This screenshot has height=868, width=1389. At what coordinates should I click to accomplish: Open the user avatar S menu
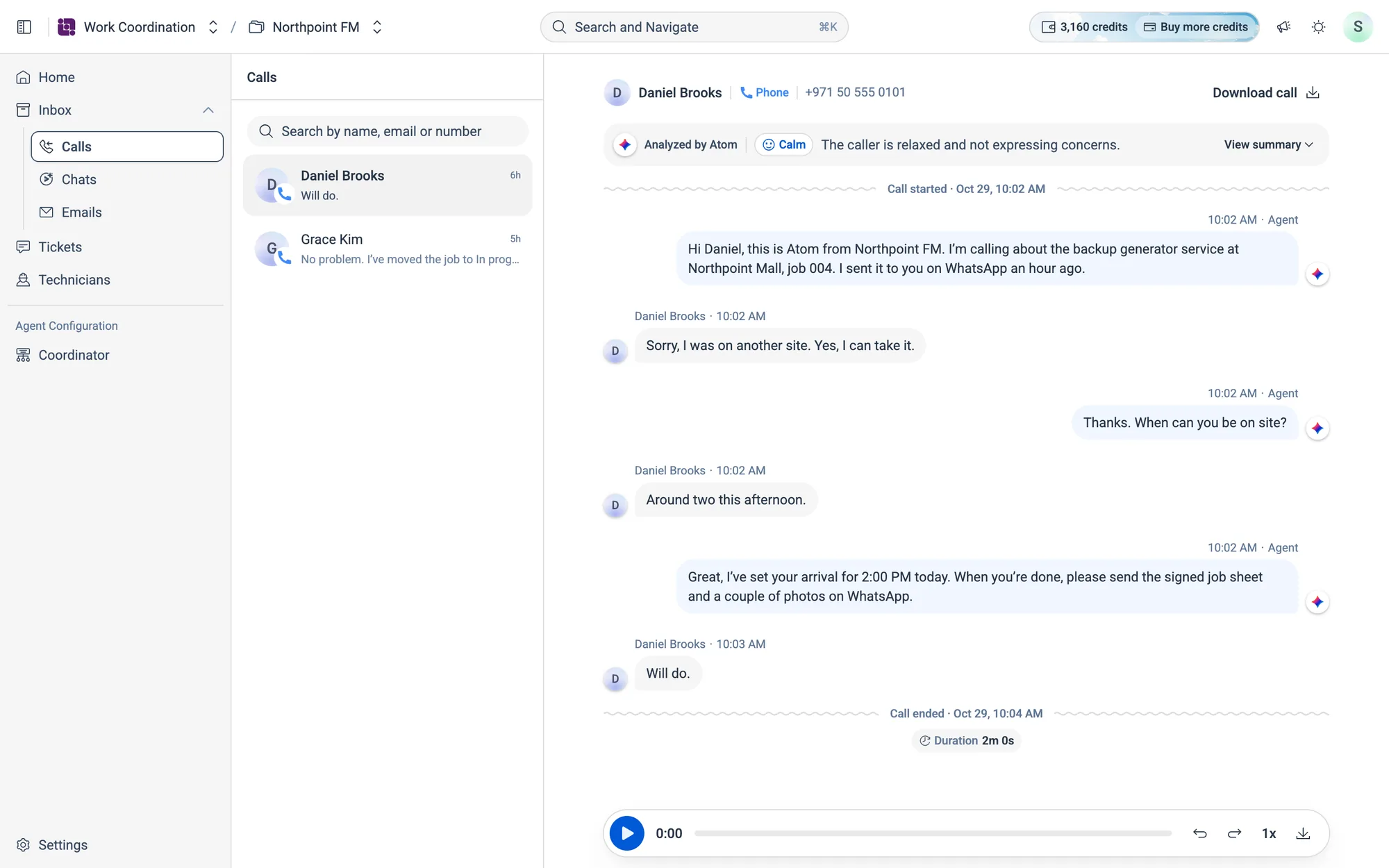click(x=1358, y=27)
